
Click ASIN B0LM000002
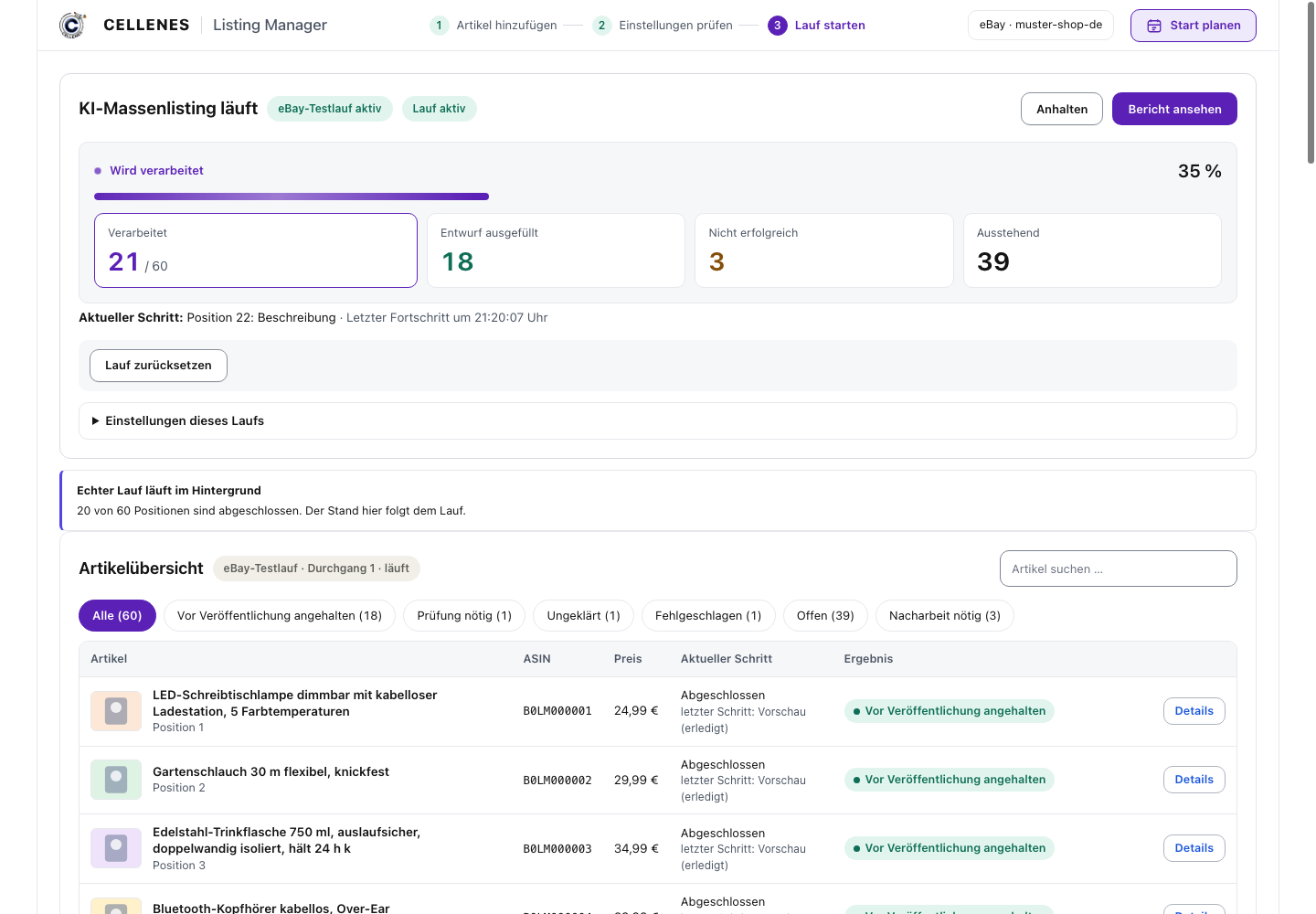(557, 781)
